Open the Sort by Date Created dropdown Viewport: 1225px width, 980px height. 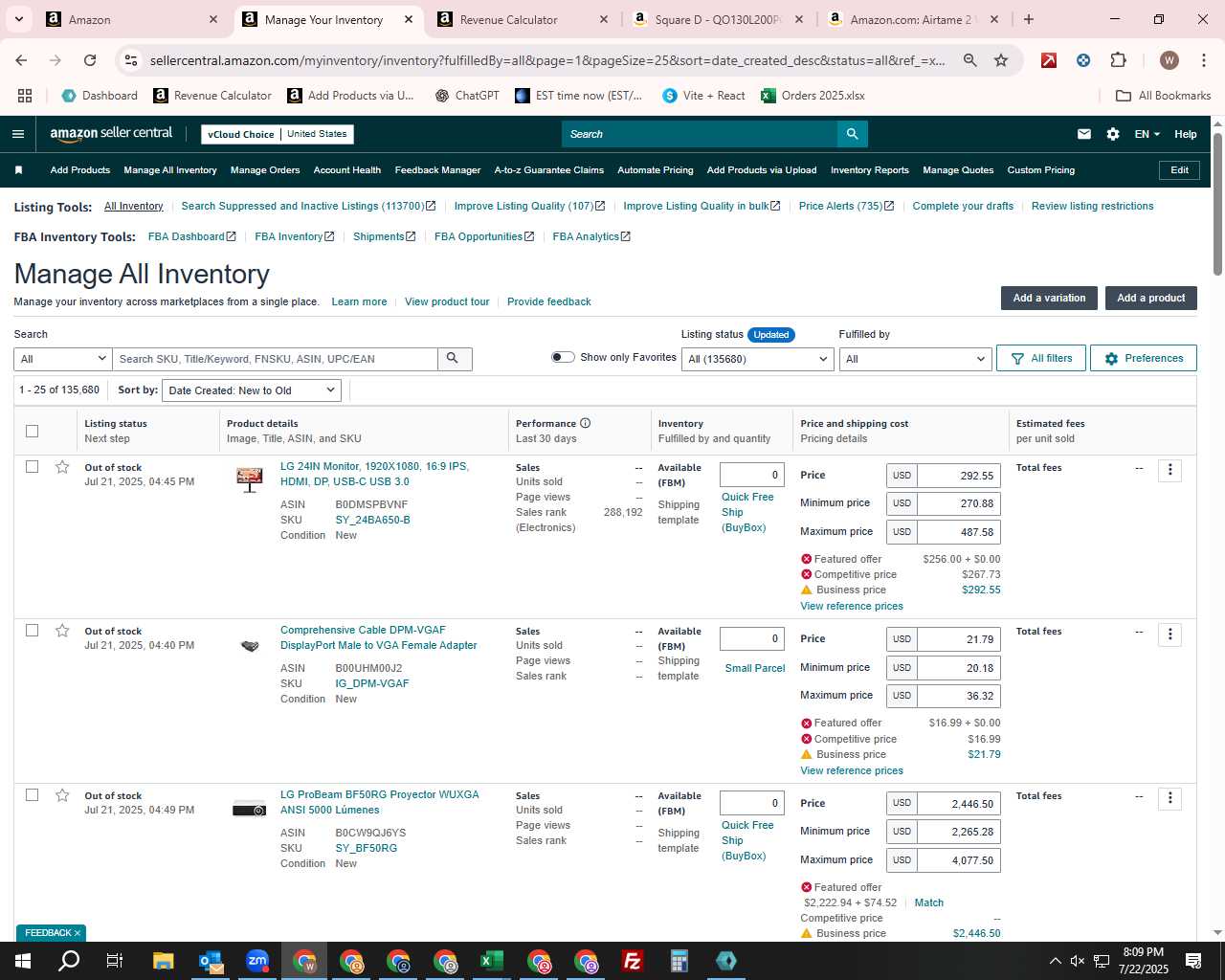[x=252, y=390]
